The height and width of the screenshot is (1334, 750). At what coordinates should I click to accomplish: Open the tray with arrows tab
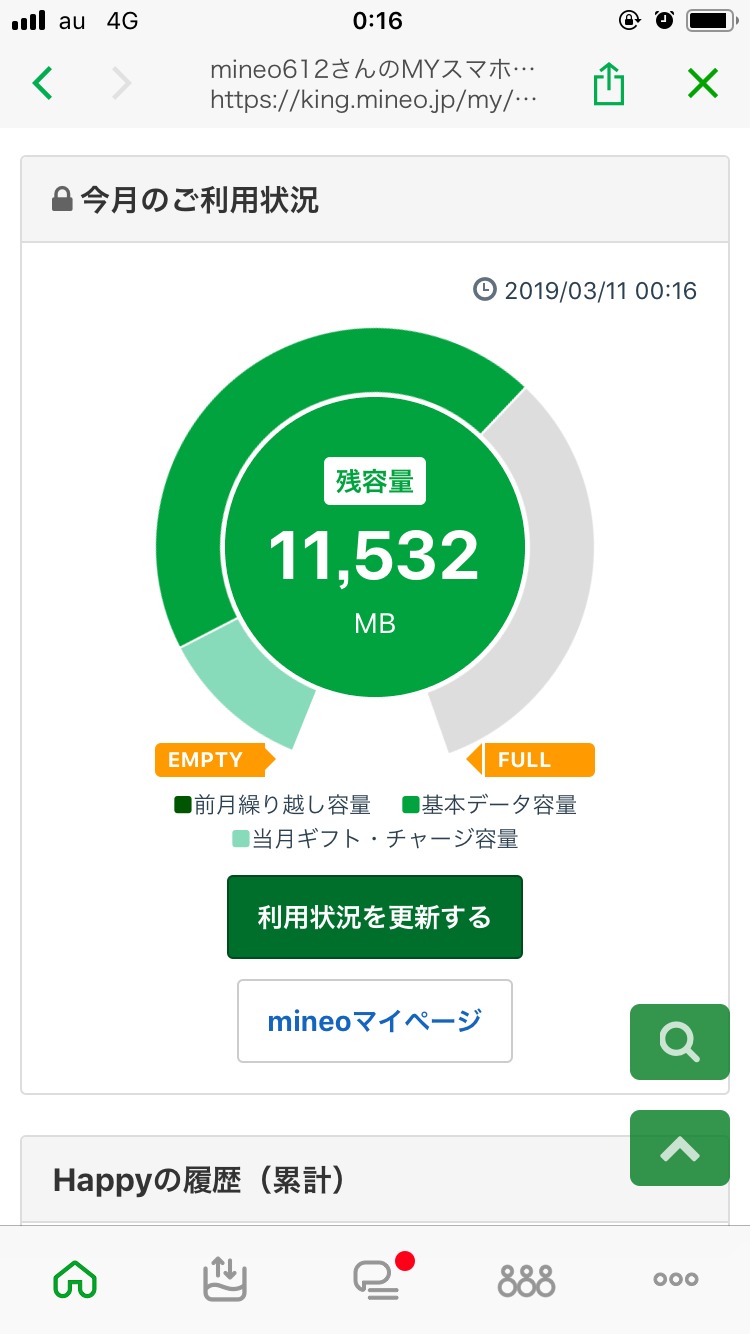tap(225, 1278)
